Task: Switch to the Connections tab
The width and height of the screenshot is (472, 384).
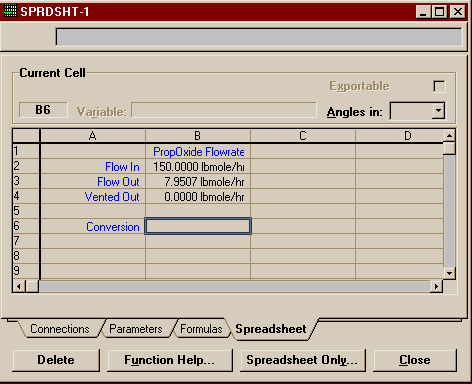Action: pyautogui.click(x=60, y=329)
